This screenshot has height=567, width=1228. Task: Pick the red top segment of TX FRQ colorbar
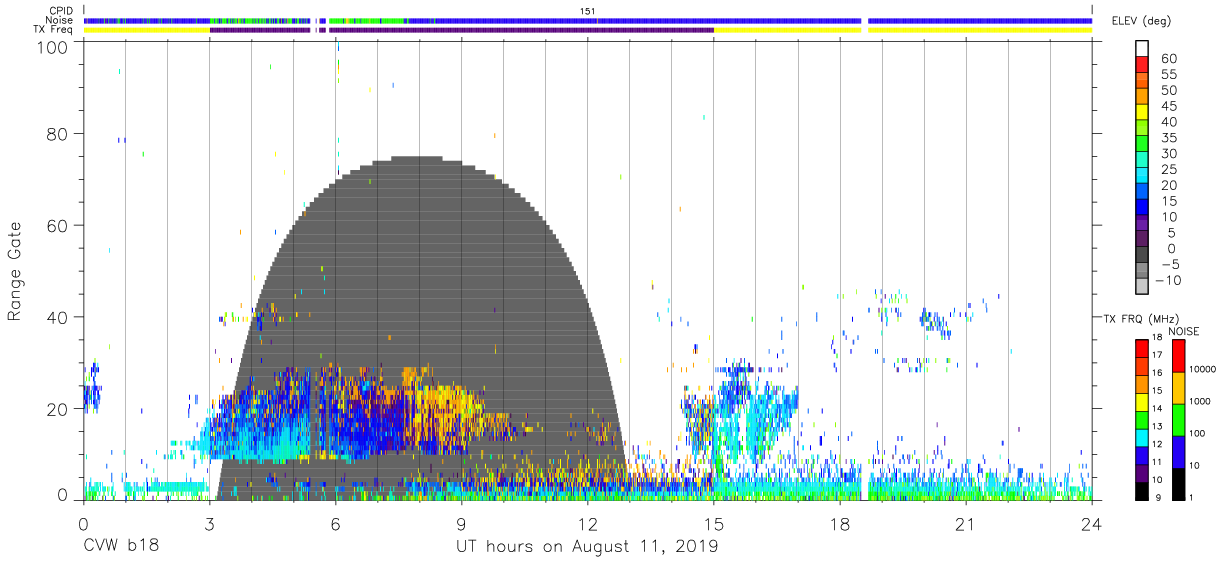pyautogui.click(x=1140, y=348)
